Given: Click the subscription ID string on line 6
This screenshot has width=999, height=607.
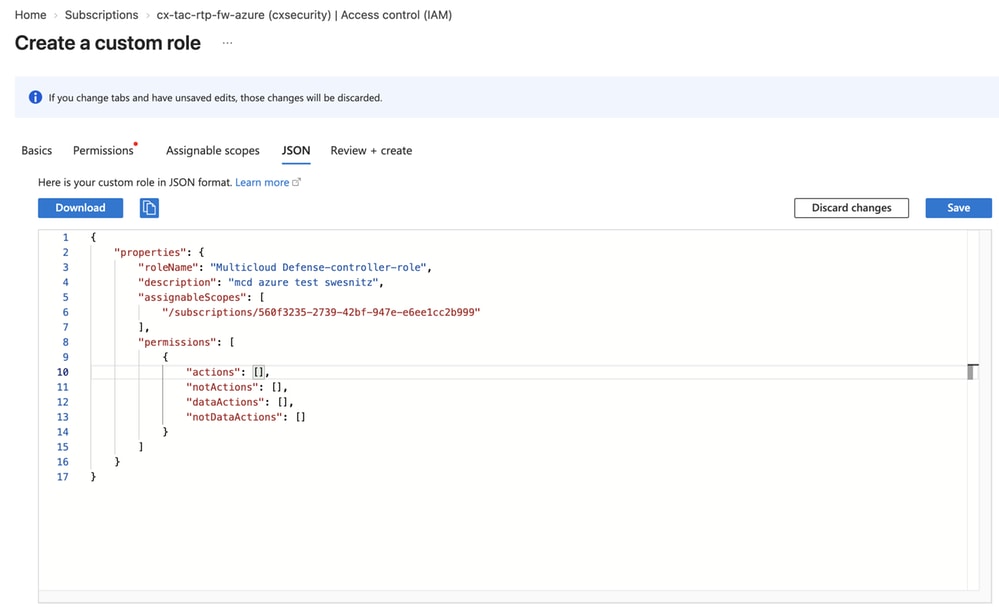Looking at the screenshot, I should [321, 312].
